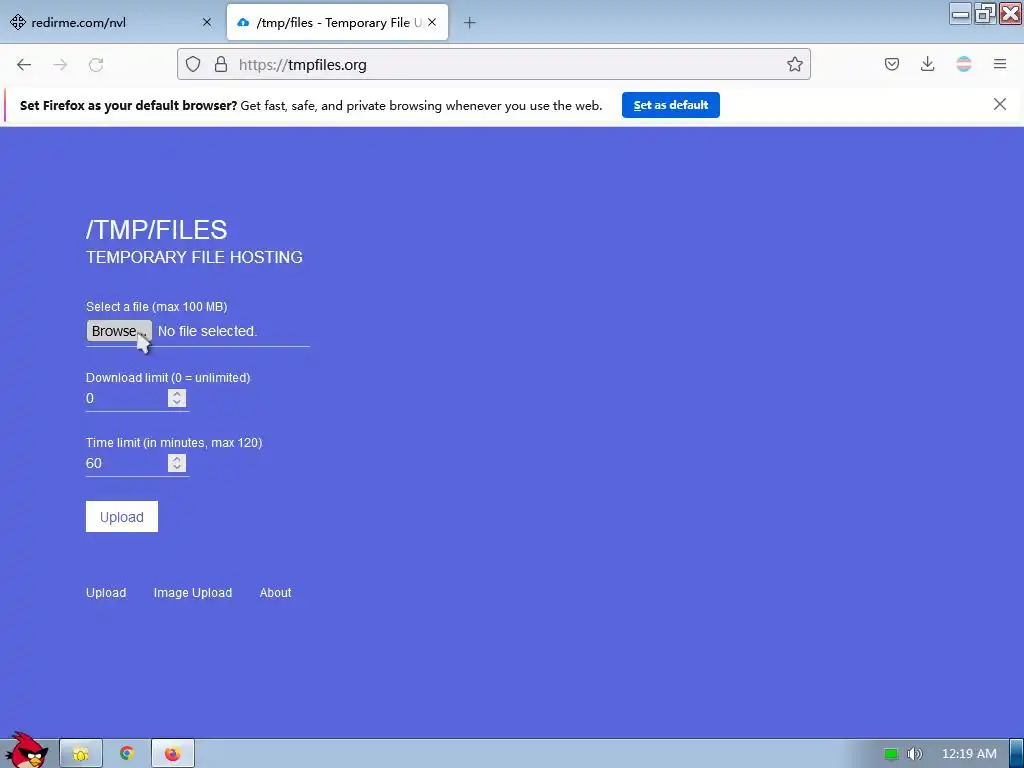Dismiss the default browser notification bar
This screenshot has height=768, width=1024.
click(x=999, y=104)
